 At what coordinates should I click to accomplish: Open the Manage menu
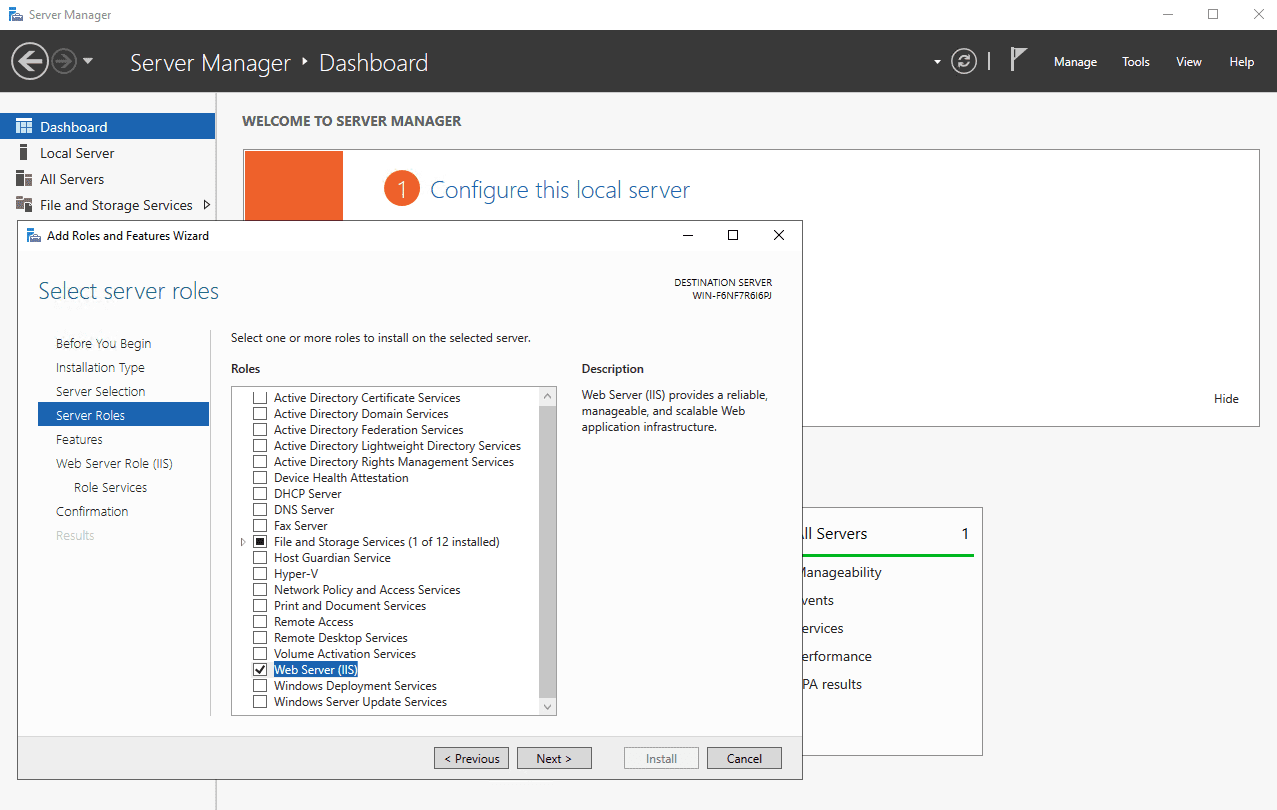pos(1075,62)
